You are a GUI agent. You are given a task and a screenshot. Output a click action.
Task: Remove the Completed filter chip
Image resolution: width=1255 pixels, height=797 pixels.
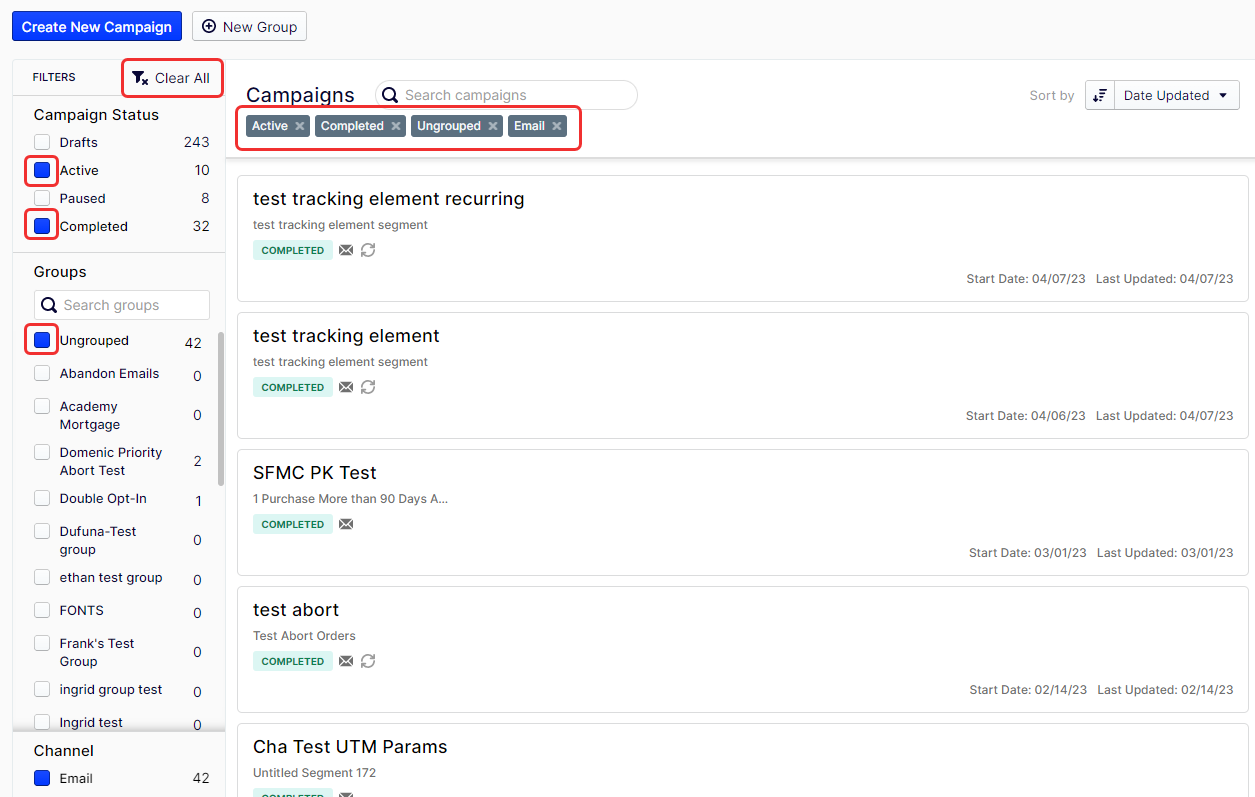coord(396,126)
